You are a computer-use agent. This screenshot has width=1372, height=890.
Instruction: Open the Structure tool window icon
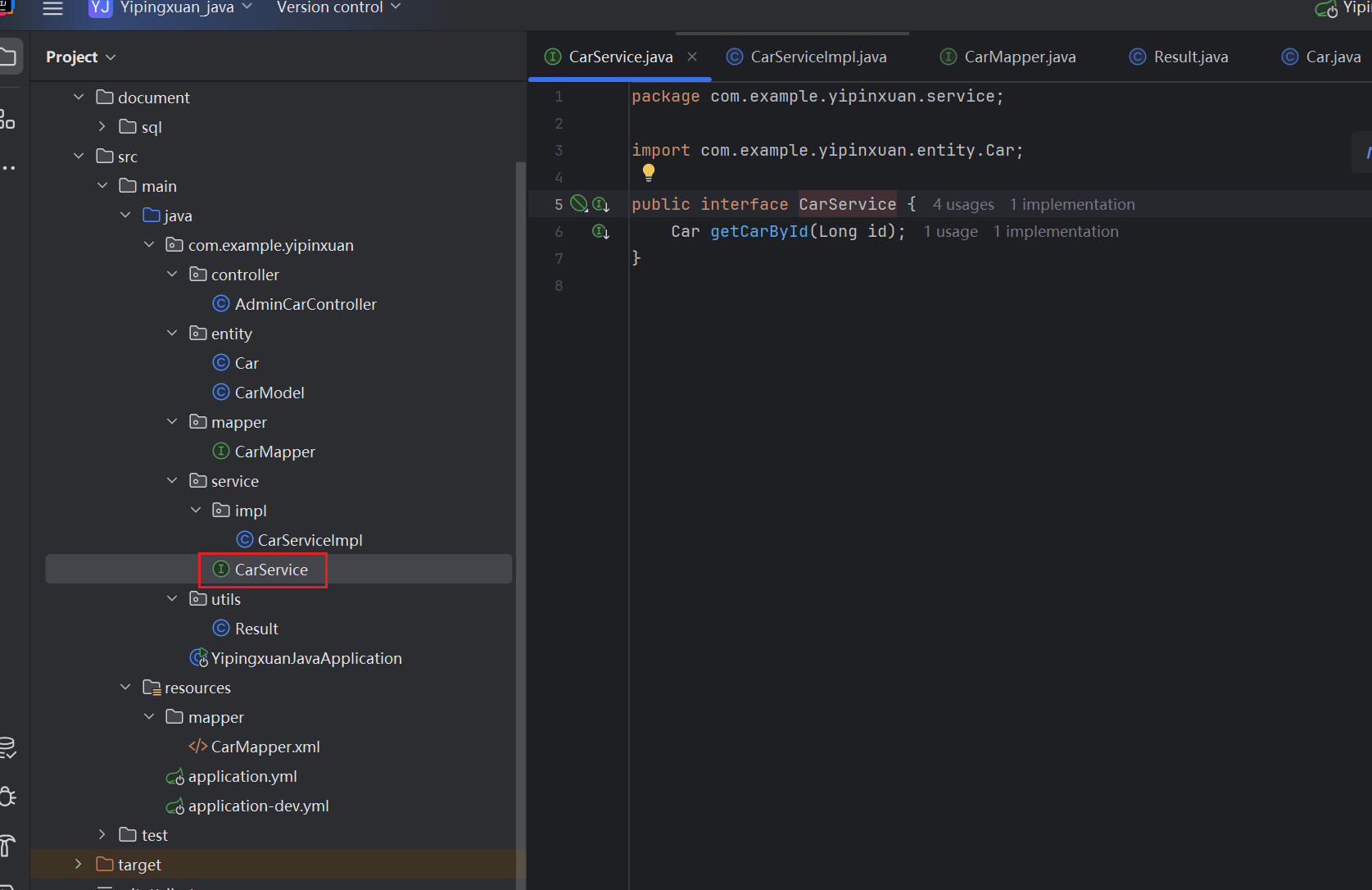coord(7,120)
